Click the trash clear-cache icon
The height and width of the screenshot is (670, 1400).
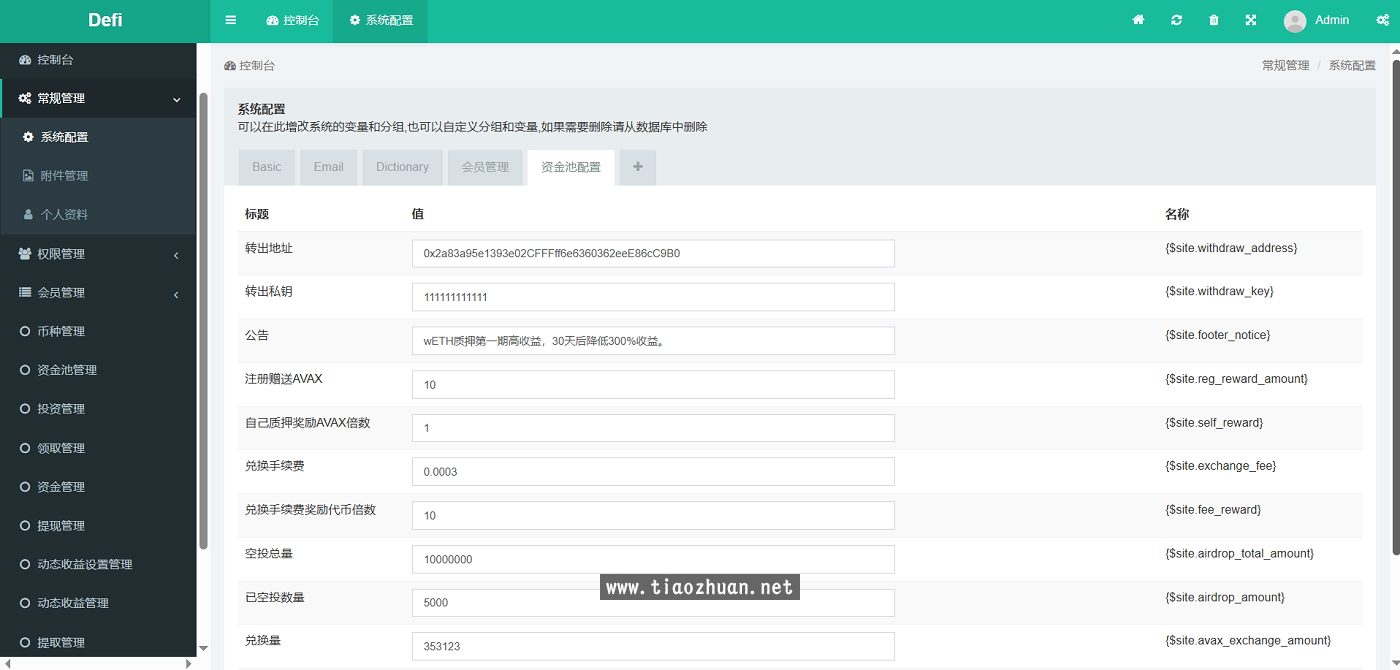click(x=1214, y=20)
